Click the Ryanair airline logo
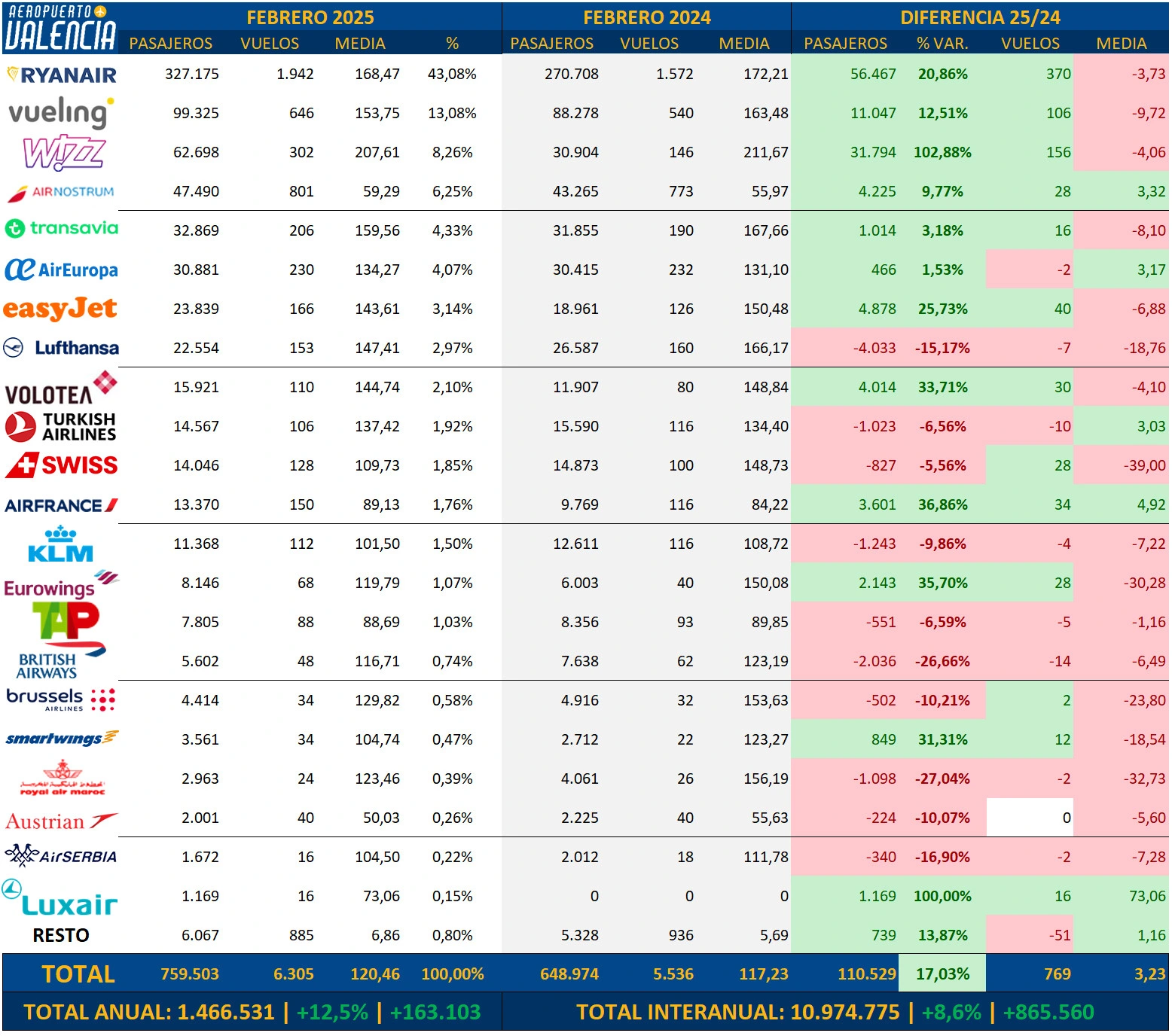 [61, 75]
